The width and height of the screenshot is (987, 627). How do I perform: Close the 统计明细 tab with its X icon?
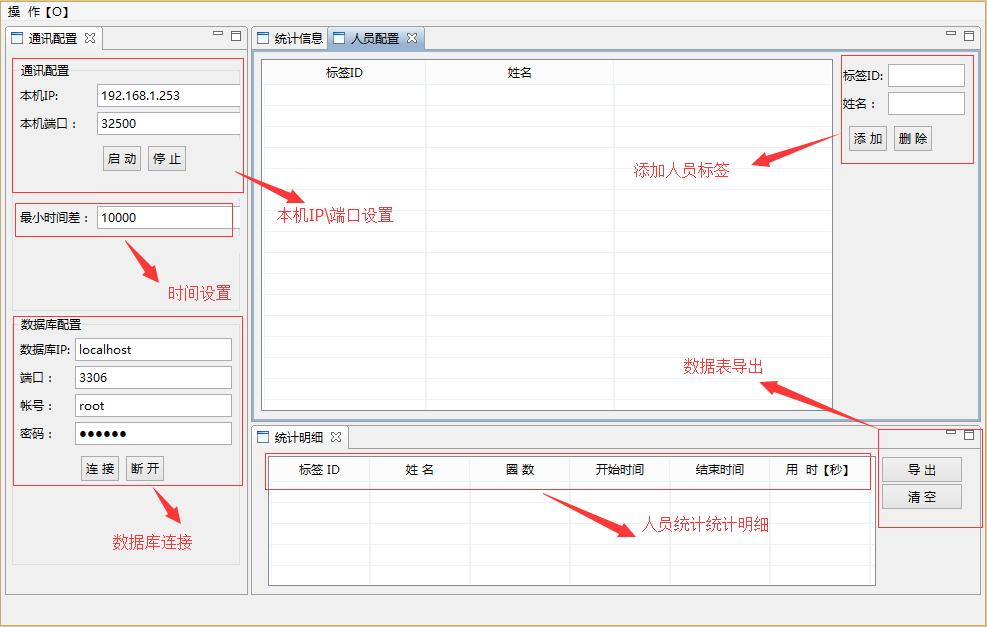click(x=336, y=436)
